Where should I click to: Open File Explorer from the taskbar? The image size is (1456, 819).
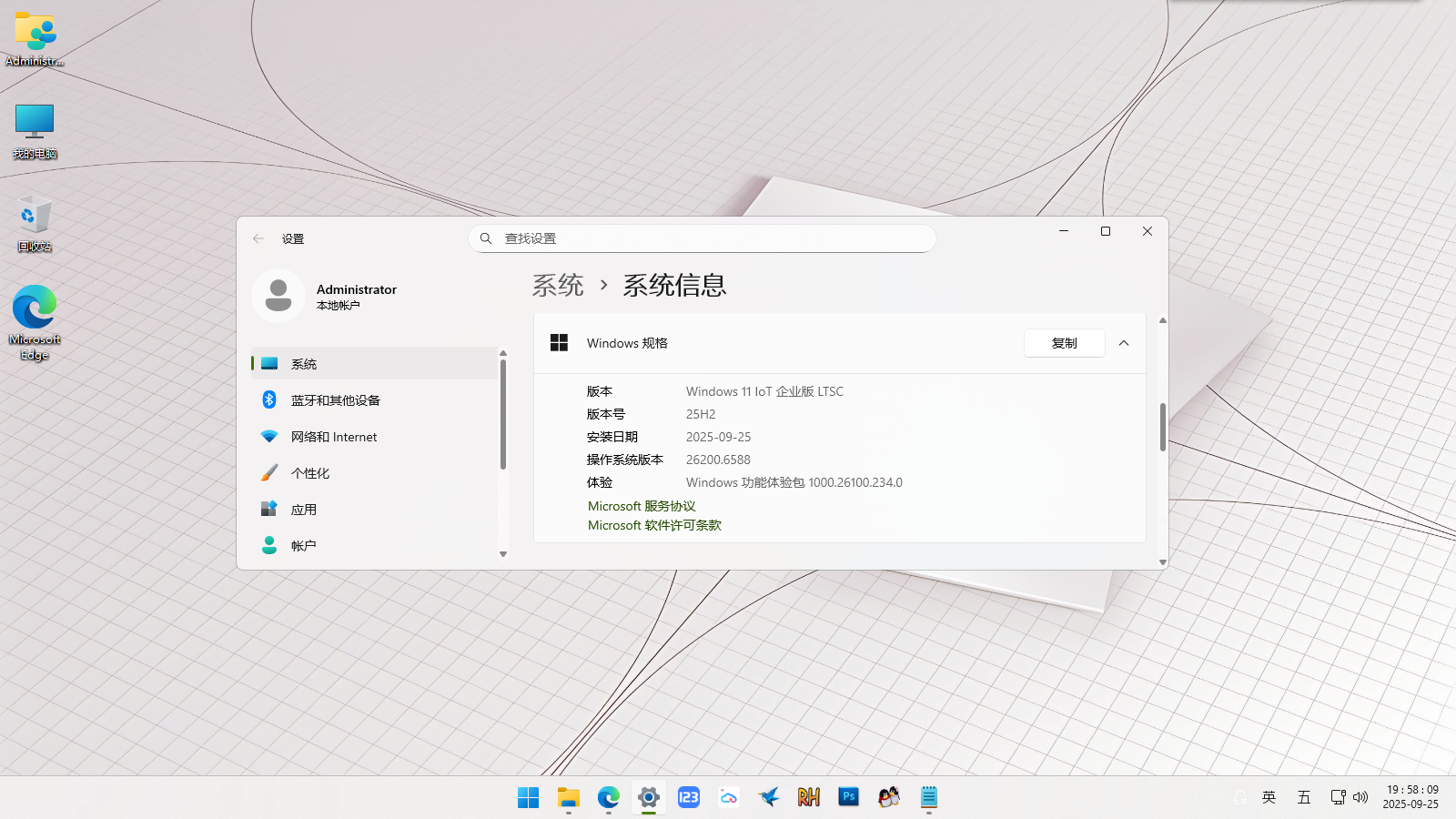coord(569,797)
